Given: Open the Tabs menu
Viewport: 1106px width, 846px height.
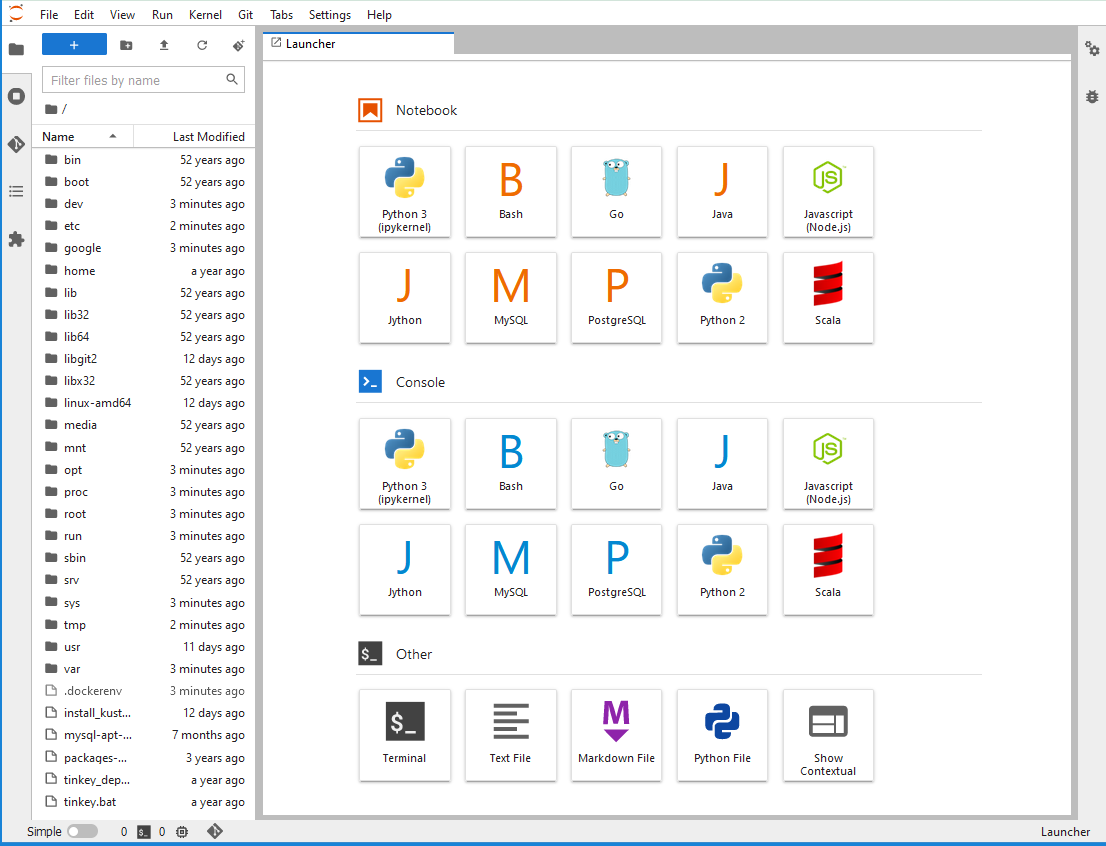Looking at the screenshot, I should tap(281, 15).
